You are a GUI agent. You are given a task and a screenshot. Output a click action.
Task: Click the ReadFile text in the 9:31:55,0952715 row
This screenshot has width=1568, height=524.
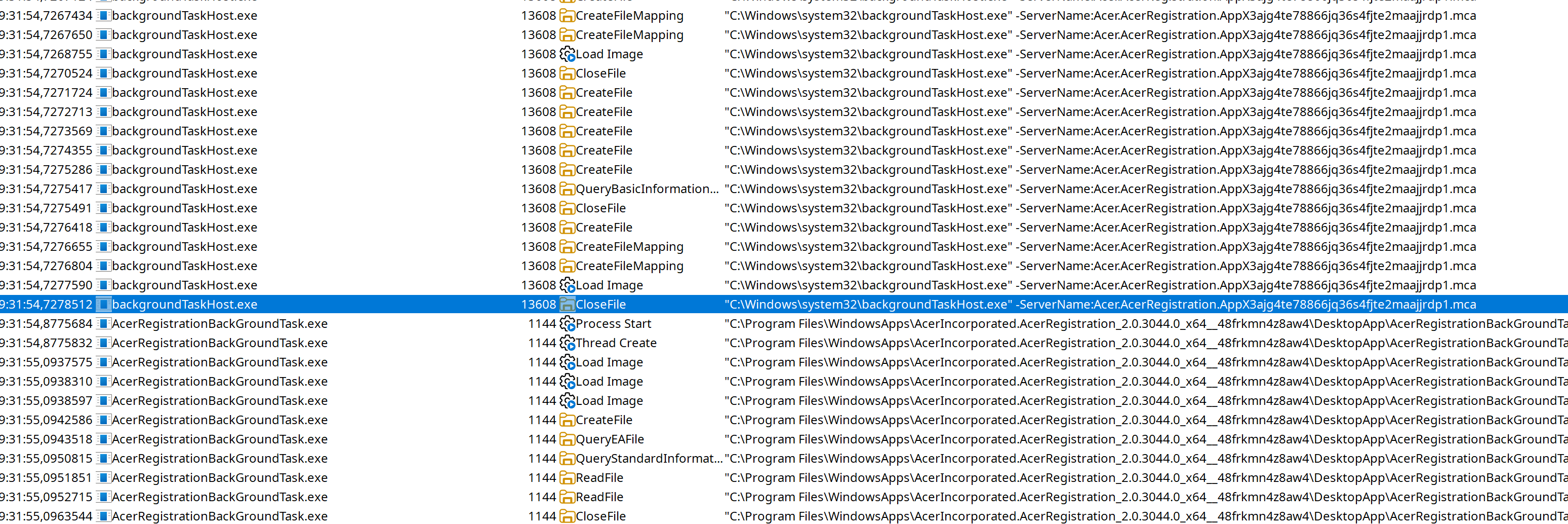[x=599, y=497]
